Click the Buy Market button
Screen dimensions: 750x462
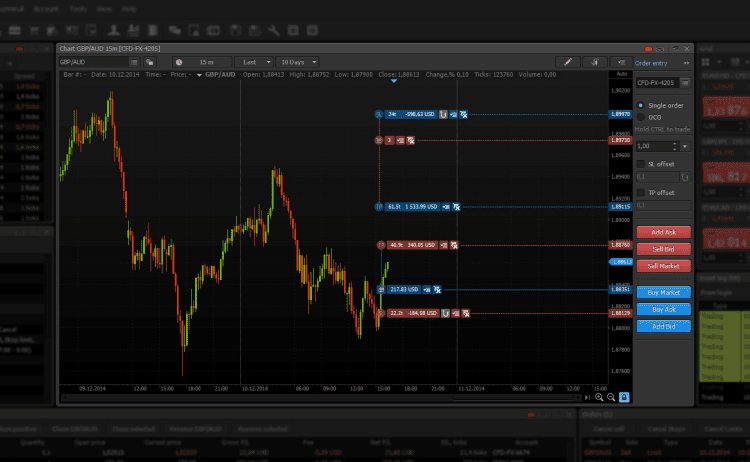click(x=663, y=292)
